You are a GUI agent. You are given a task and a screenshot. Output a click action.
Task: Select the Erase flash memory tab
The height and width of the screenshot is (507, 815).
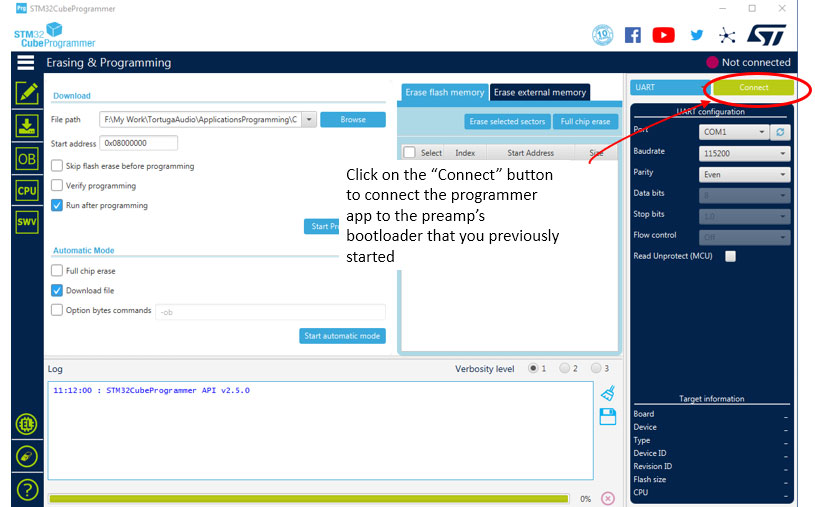(x=443, y=92)
